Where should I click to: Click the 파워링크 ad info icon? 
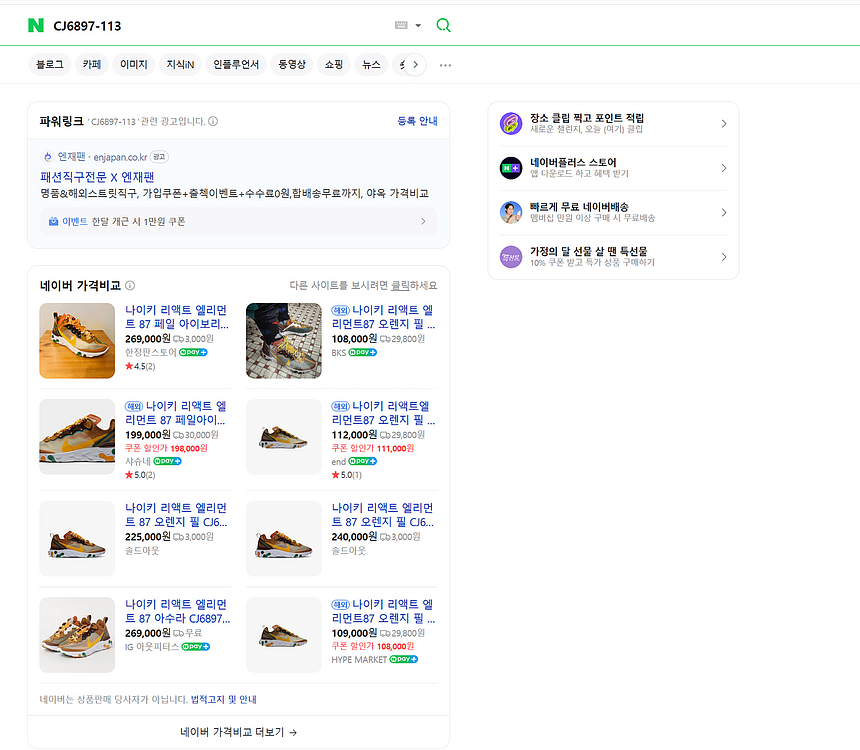tap(213, 121)
